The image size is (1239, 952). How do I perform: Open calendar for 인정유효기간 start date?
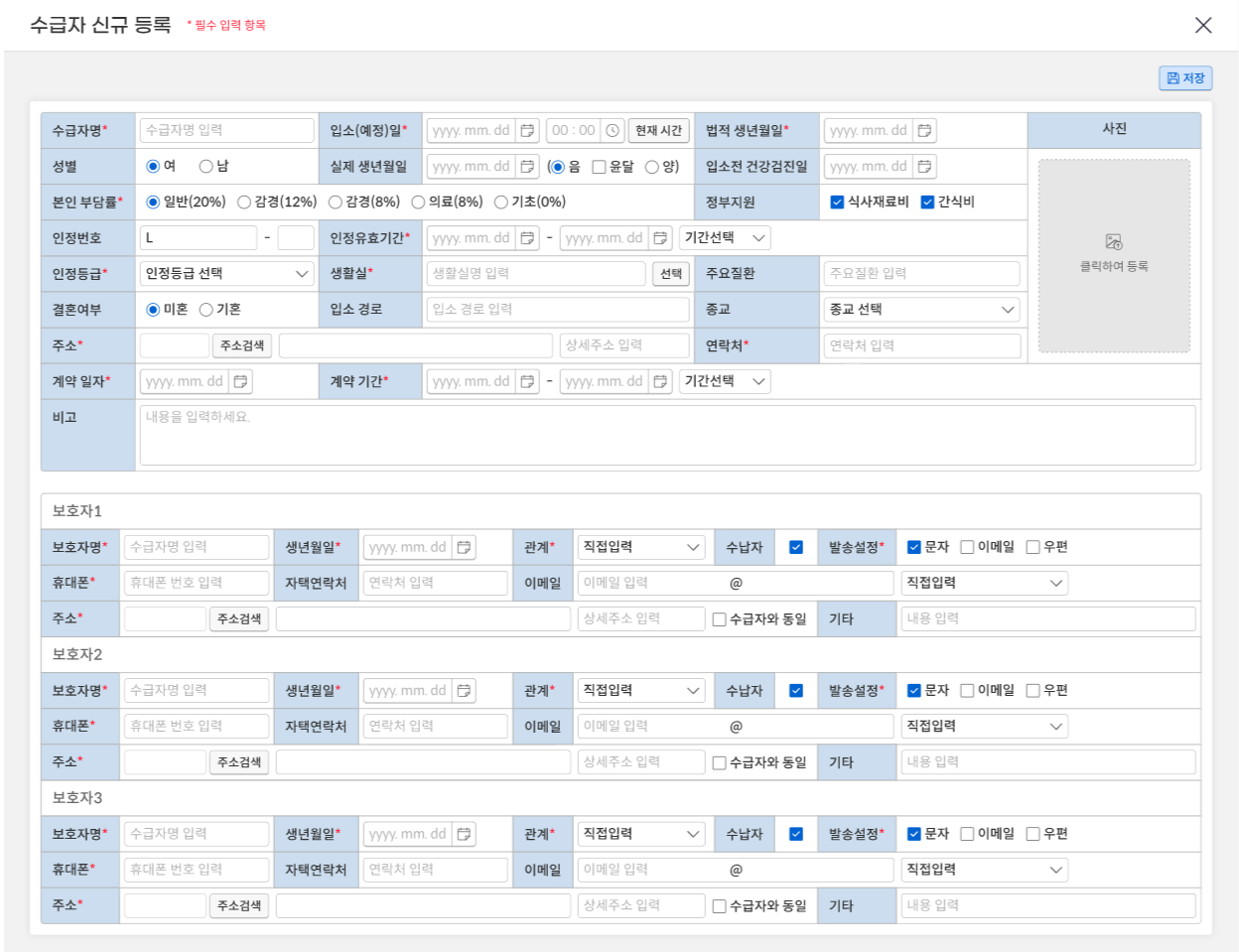point(527,237)
